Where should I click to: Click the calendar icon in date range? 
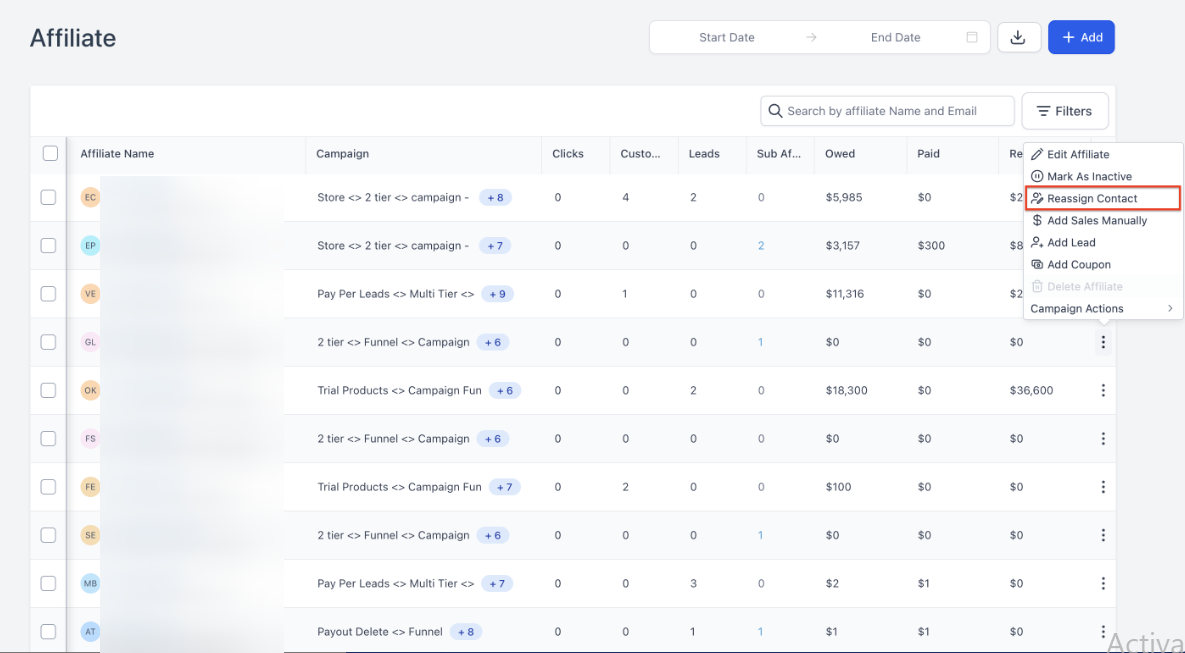[971, 37]
